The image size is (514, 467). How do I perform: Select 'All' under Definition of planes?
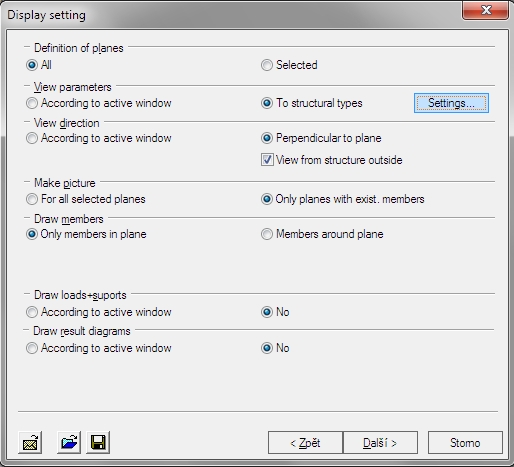[x=39, y=65]
